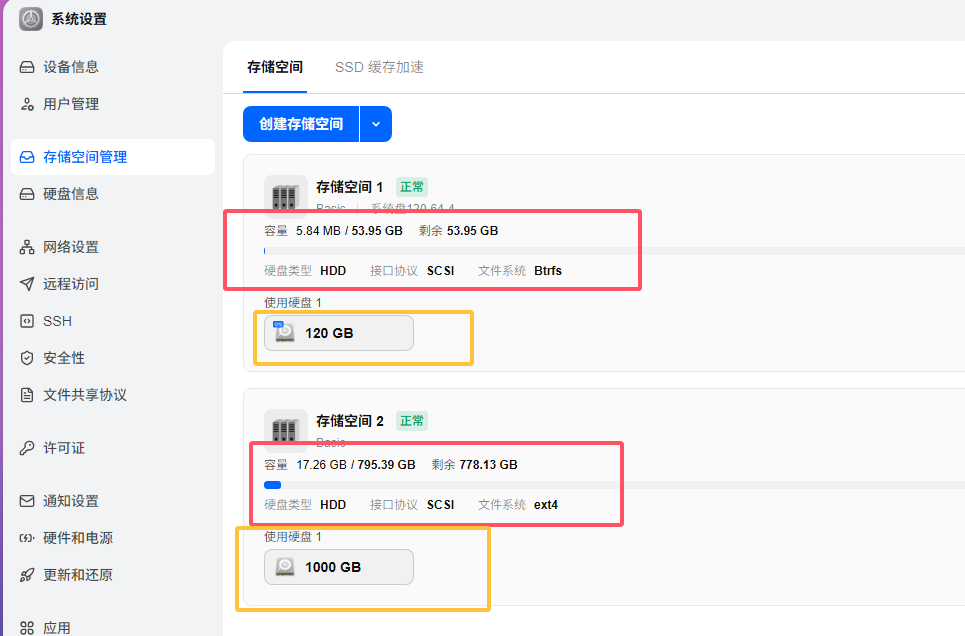The image size is (965, 636).
Task: Click the Device Info (设备信息) sidebar icon
Action: pos(27,67)
